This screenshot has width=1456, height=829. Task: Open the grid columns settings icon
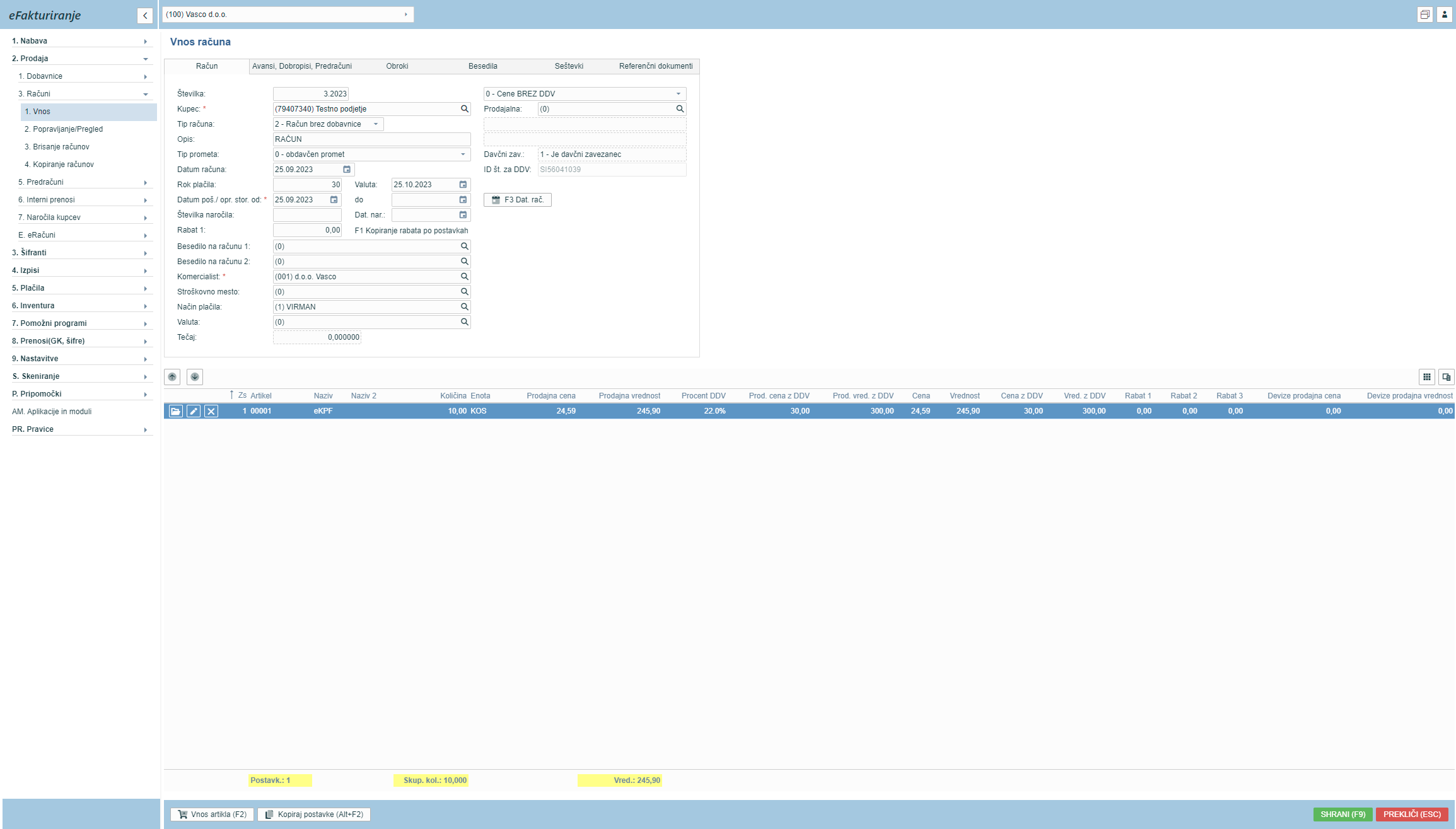tap(1426, 377)
